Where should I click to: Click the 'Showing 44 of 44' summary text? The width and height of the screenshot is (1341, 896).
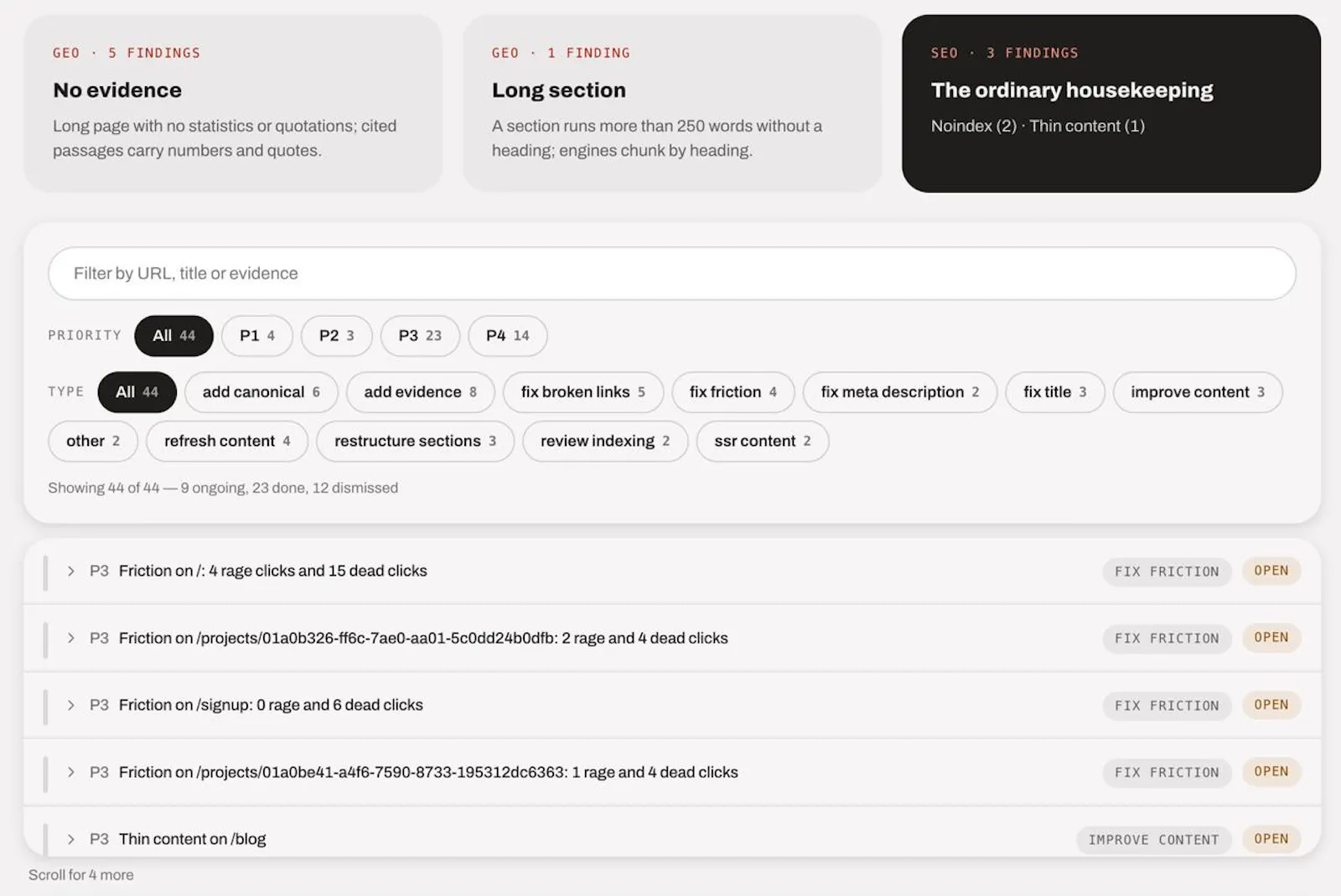pos(223,488)
